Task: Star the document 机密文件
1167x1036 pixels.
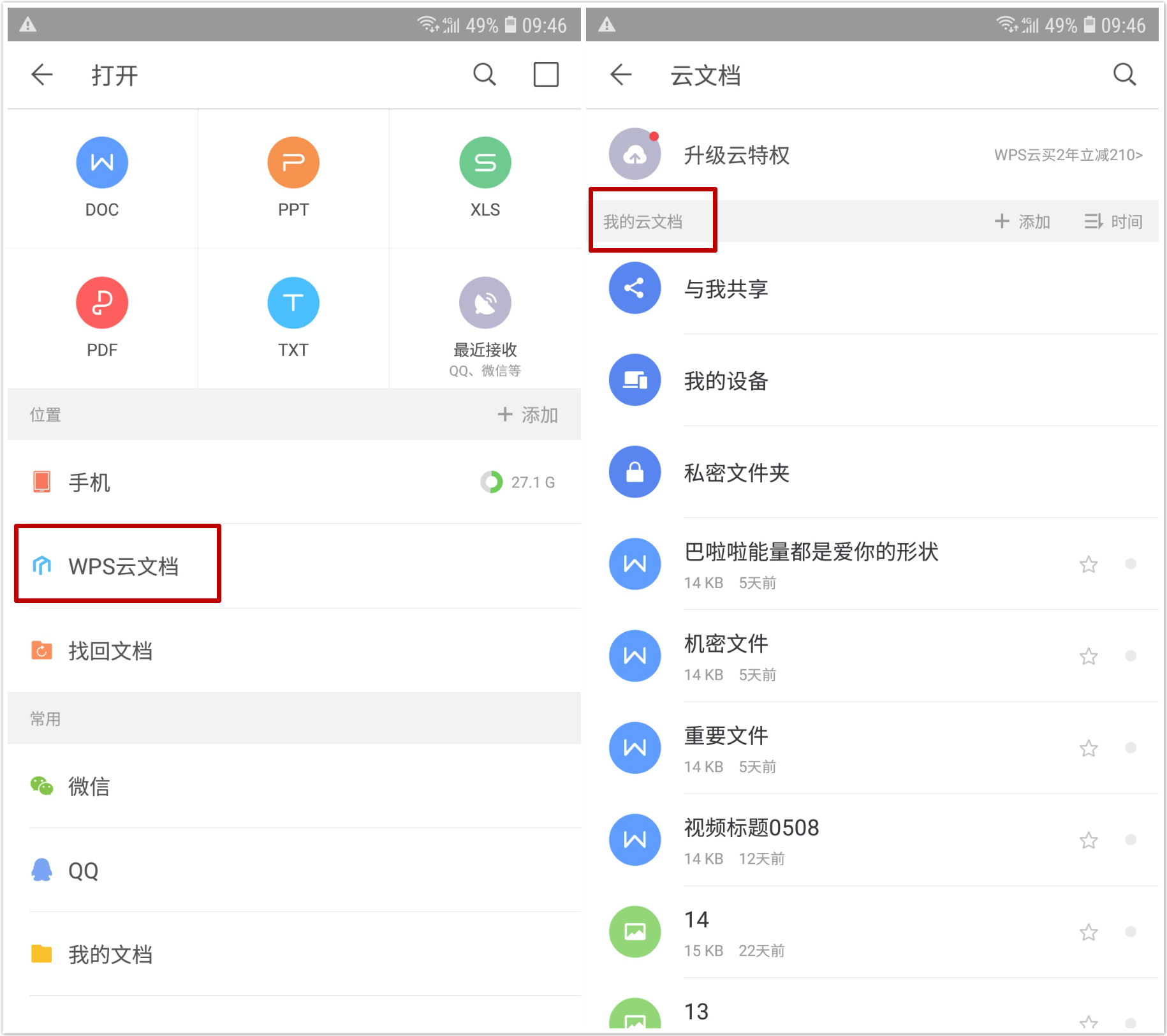Action: click(x=1089, y=656)
